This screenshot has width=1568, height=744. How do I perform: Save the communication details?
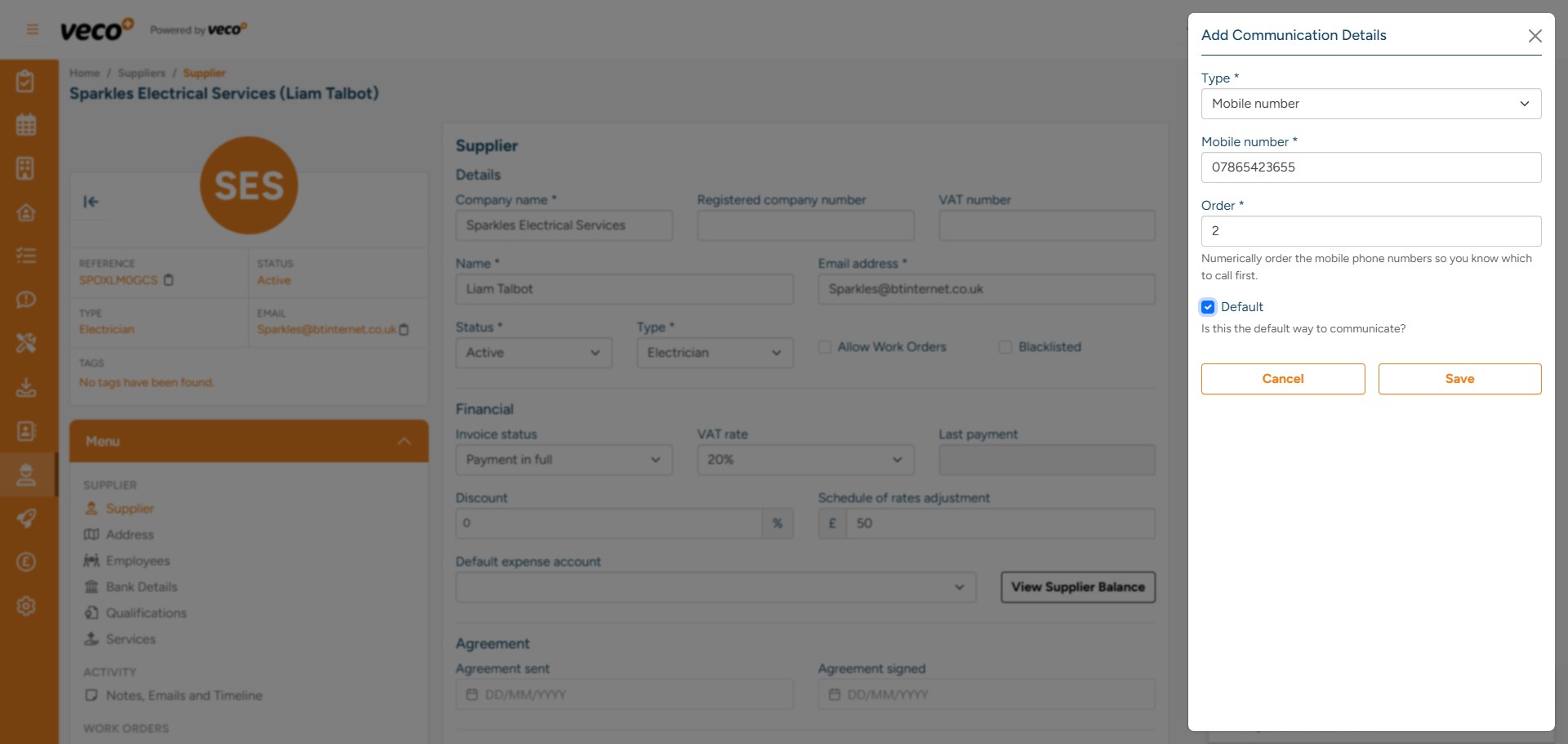(x=1459, y=379)
